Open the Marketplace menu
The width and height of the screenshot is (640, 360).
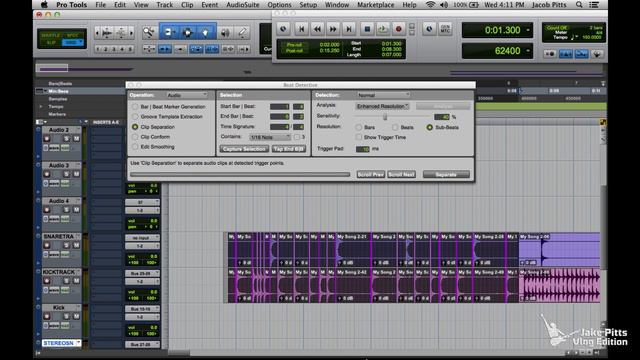tap(376, 5)
